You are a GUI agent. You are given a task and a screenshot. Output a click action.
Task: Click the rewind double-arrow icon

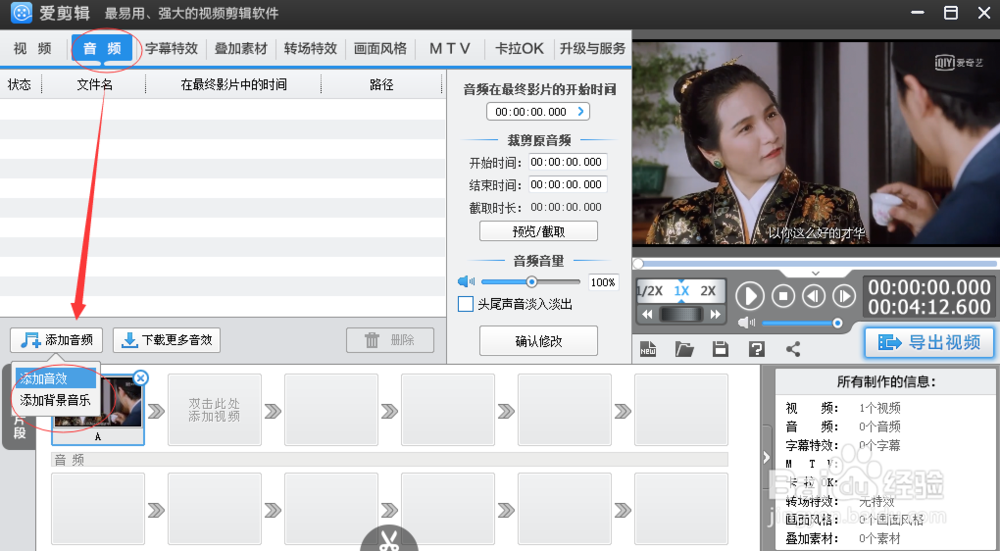[647, 314]
